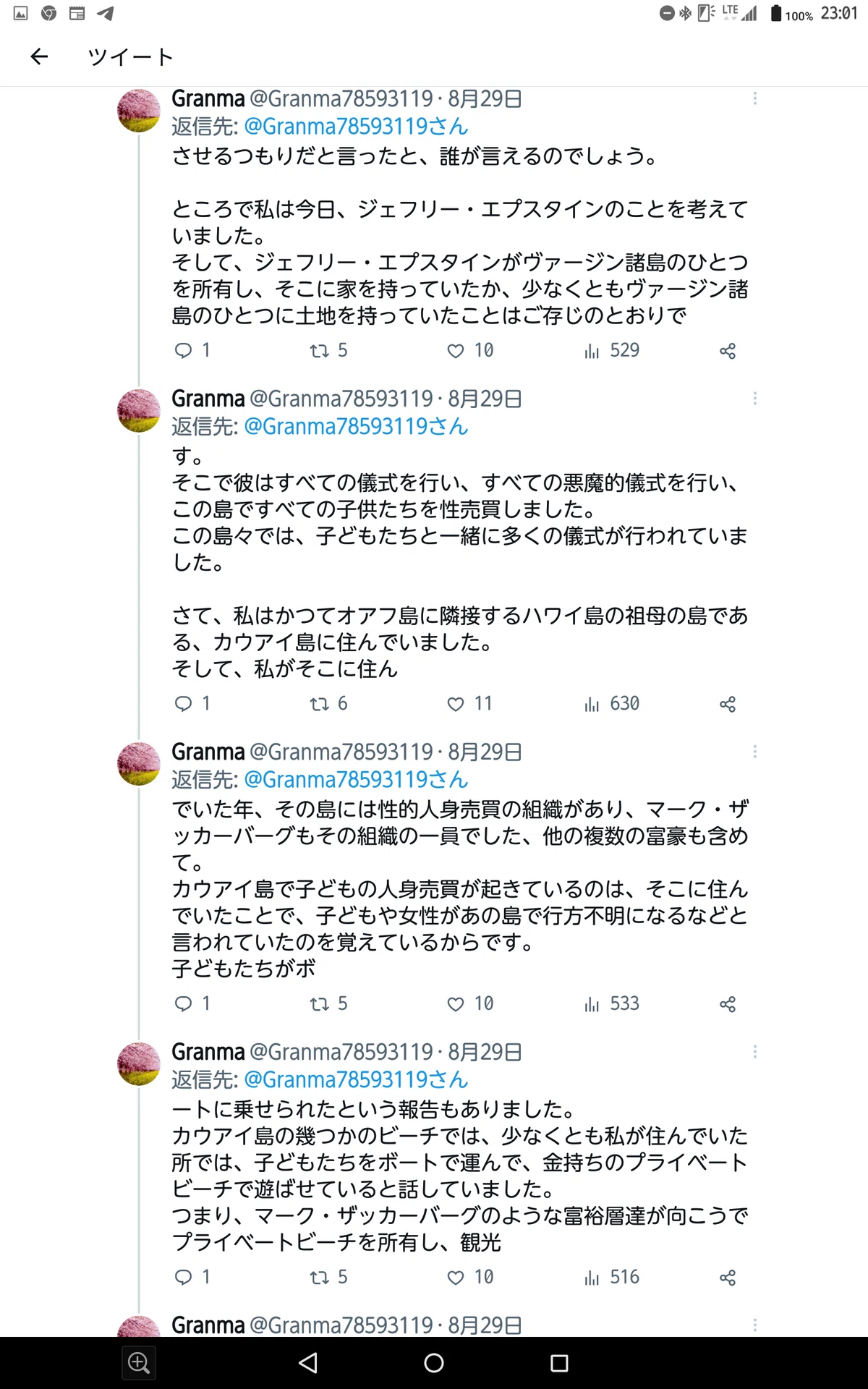Screen dimensions: 868x1389
Task: Tap the magnifier zoom icon in bottom bar
Action: [139, 1363]
